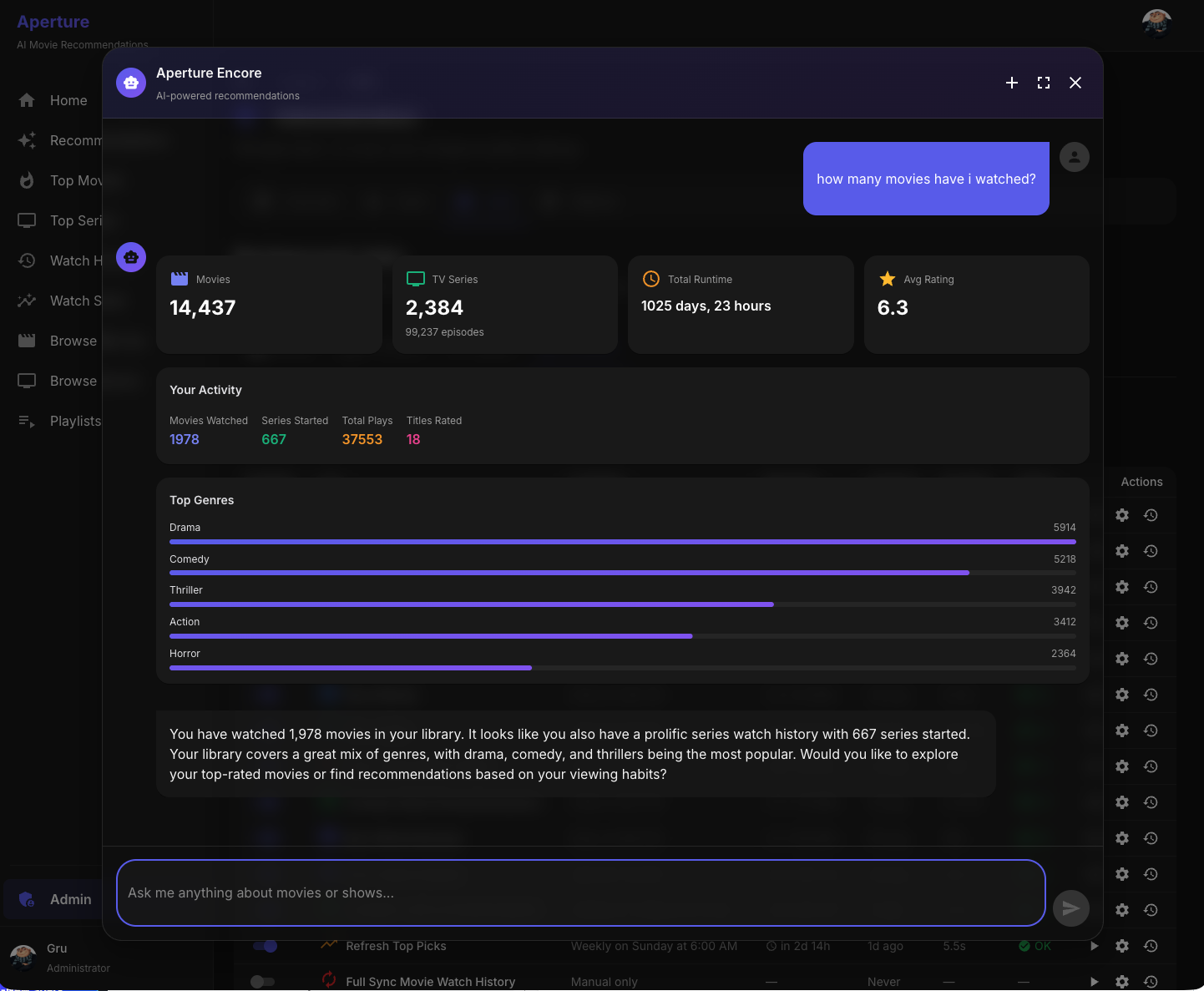Run the Full Sync Movie Watch History job
Viewport: 1204px width, 991px height.
[1094, 982]
